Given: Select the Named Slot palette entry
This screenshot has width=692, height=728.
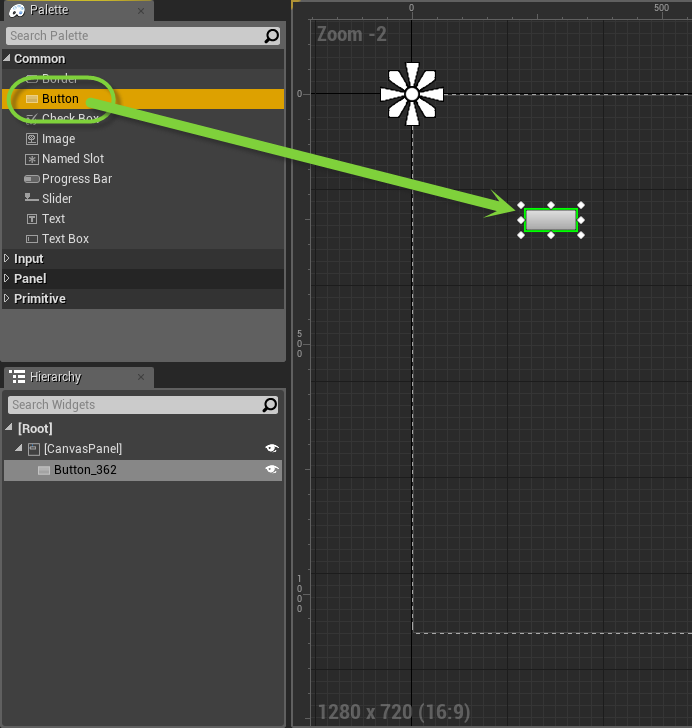Looking at the screenshot, I should (x=143, y=159).
